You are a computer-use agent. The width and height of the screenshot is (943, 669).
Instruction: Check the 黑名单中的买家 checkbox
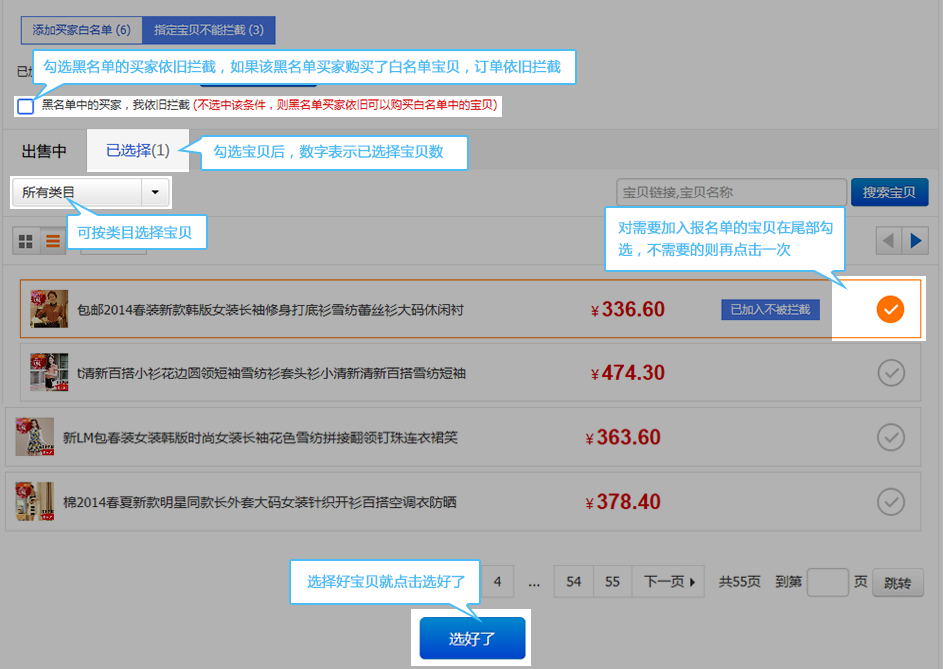25,106
